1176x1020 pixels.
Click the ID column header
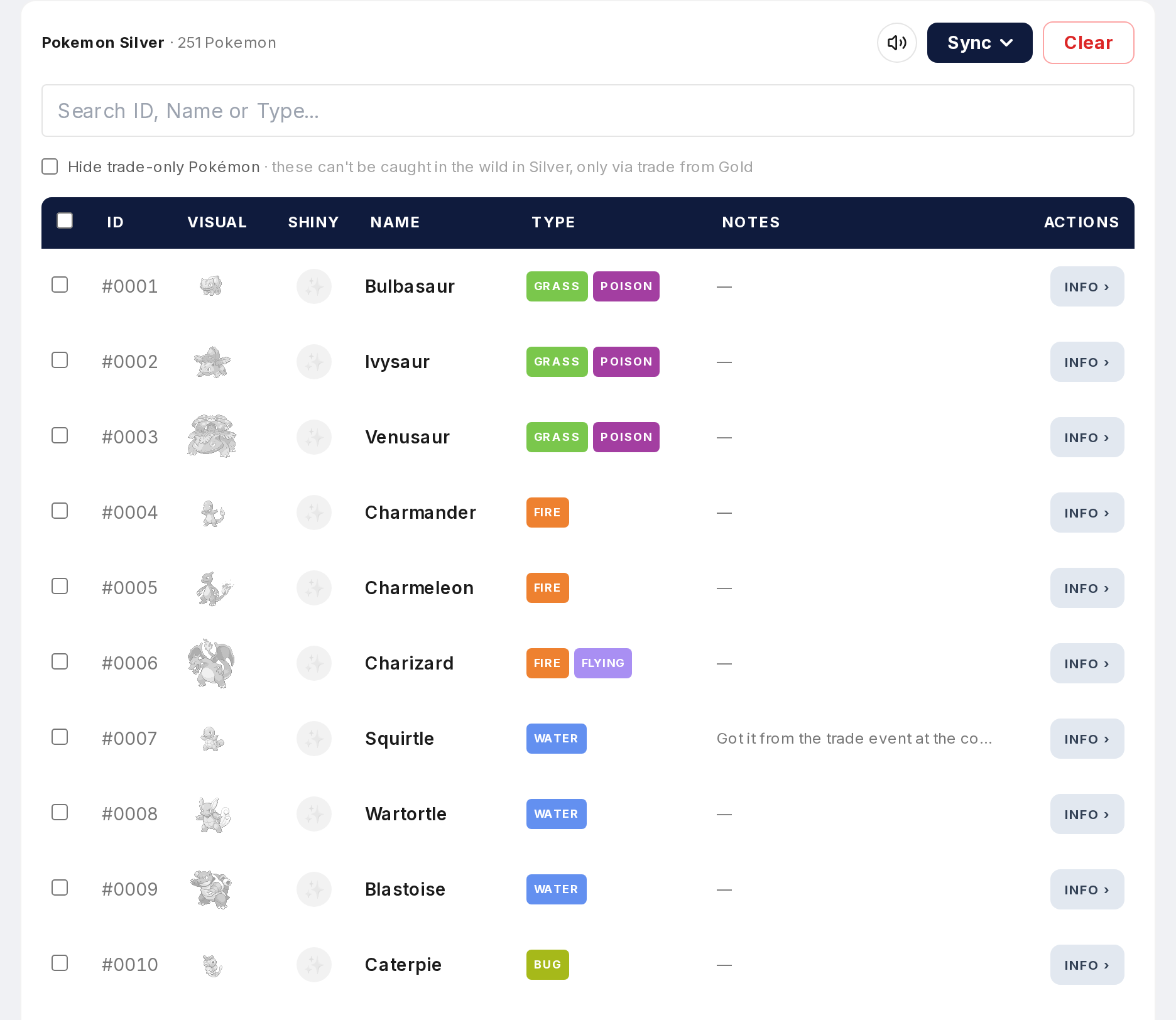pyautogui.click(x=115, y=222)
